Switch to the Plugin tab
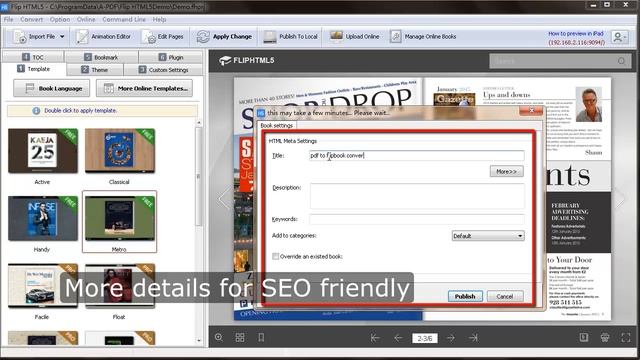 pyautogui.click(x=171, y=57)
